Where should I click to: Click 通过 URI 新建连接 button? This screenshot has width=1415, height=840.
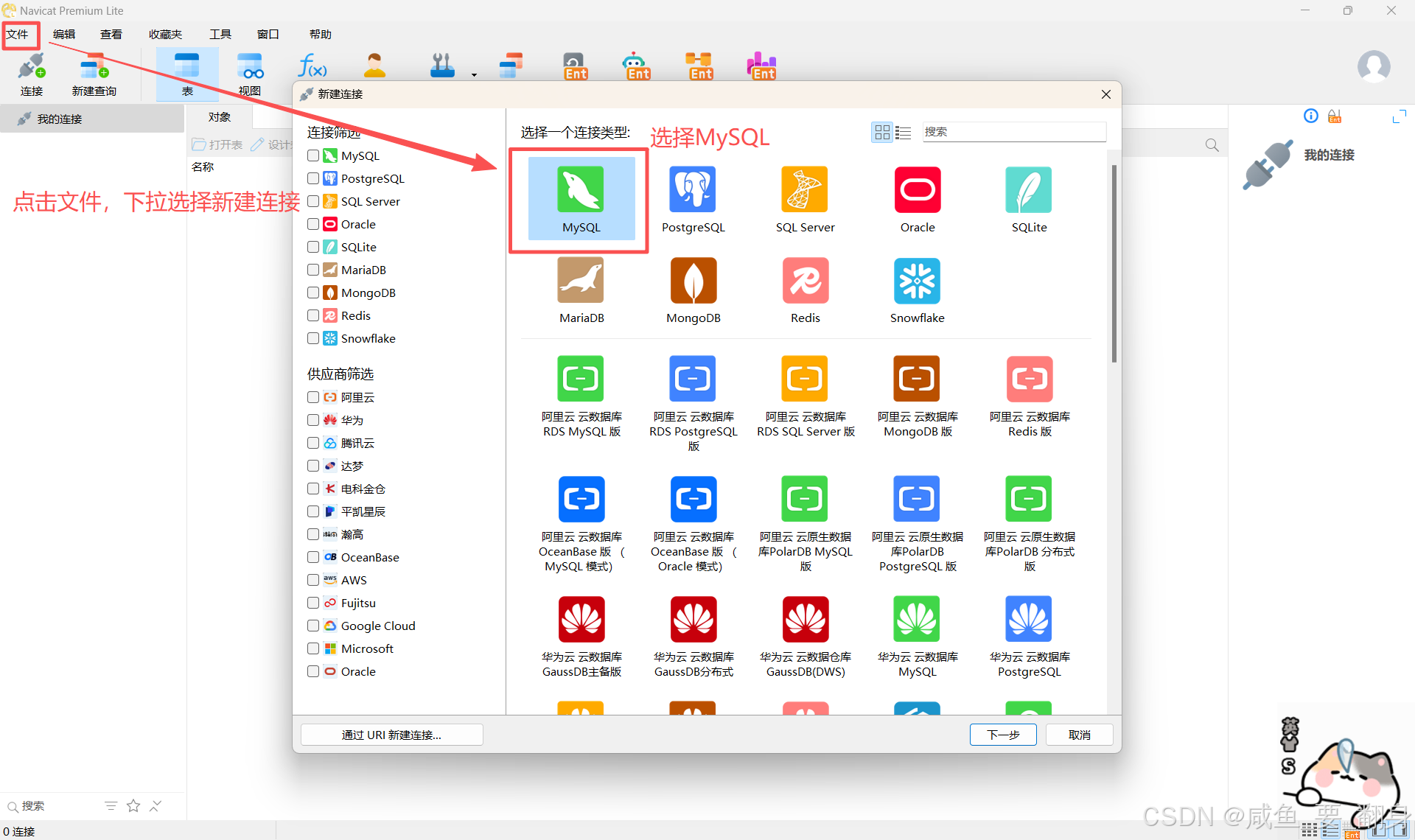(391, 735)
